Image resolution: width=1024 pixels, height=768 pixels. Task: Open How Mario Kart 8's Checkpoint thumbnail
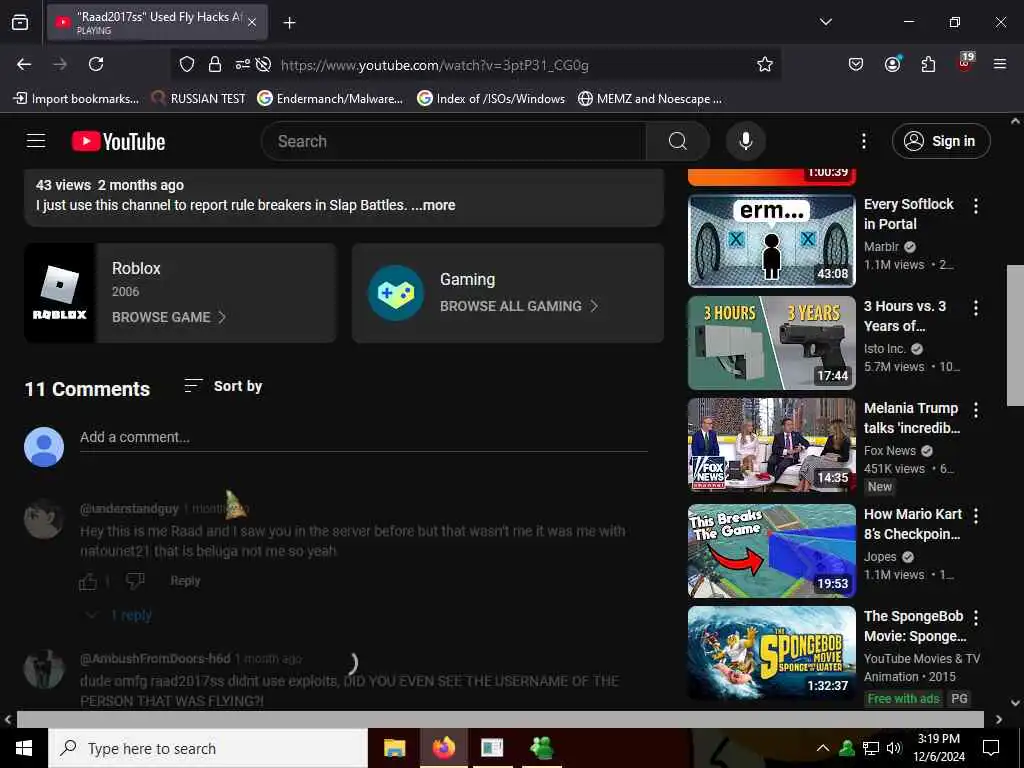(772, 551)
